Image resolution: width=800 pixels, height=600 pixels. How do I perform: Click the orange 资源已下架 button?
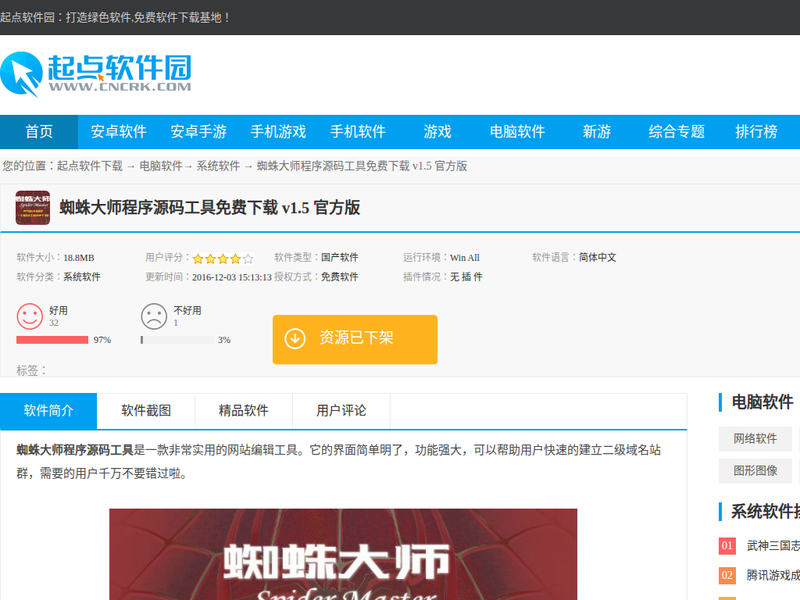point(355,339)
